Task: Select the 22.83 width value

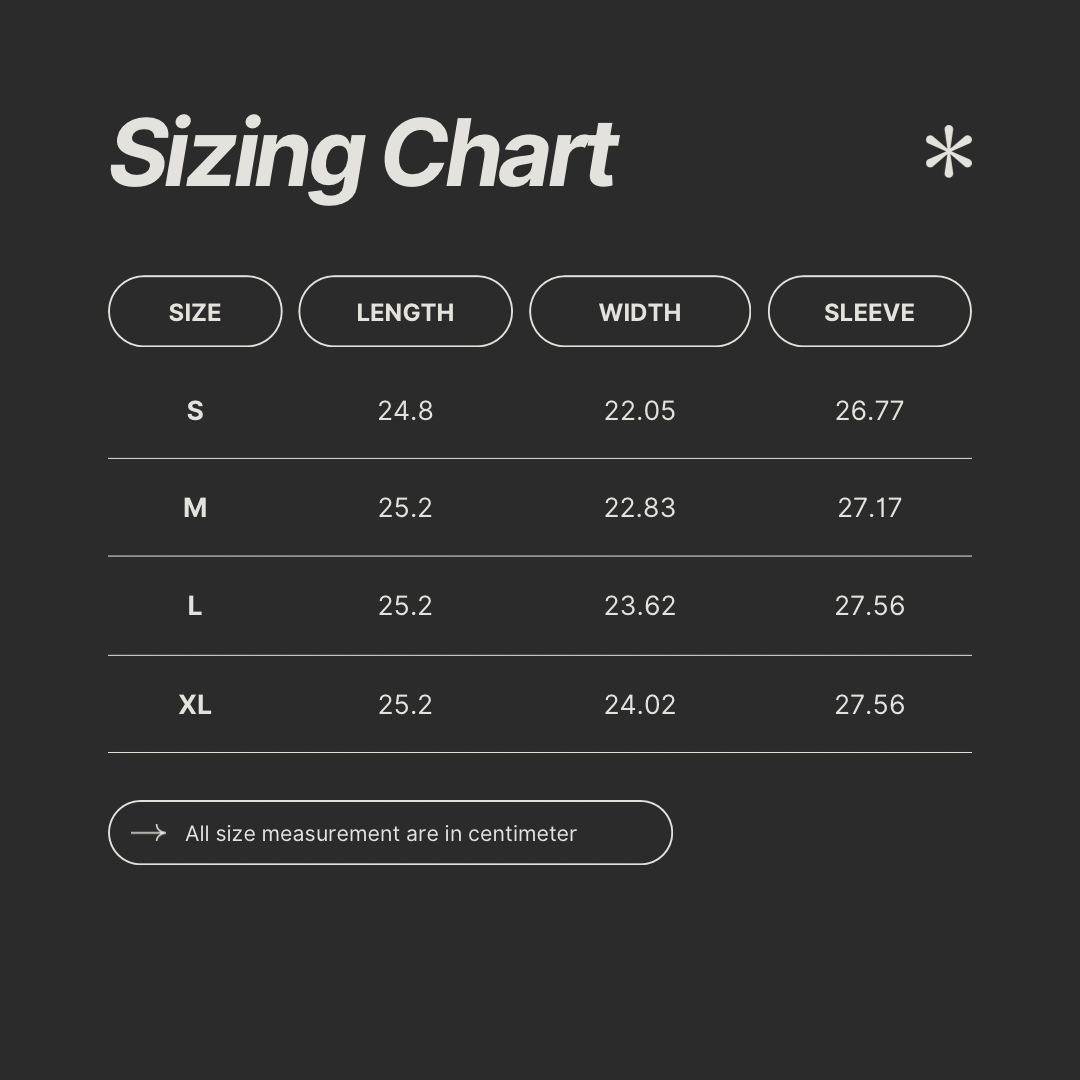Action: (x=639, y=508)
